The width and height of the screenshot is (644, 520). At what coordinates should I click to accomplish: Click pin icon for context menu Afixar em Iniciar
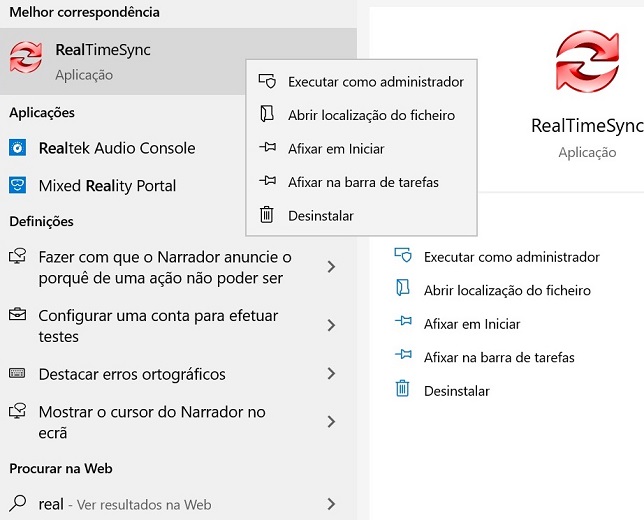tap(267, 147)
